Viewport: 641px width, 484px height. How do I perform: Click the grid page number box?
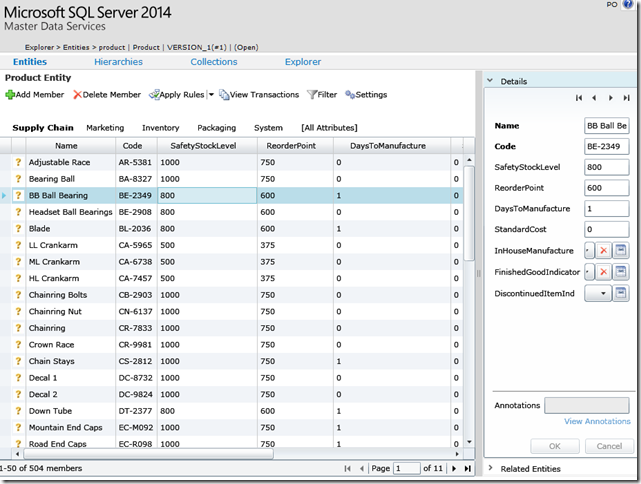[x=407, y=468]
